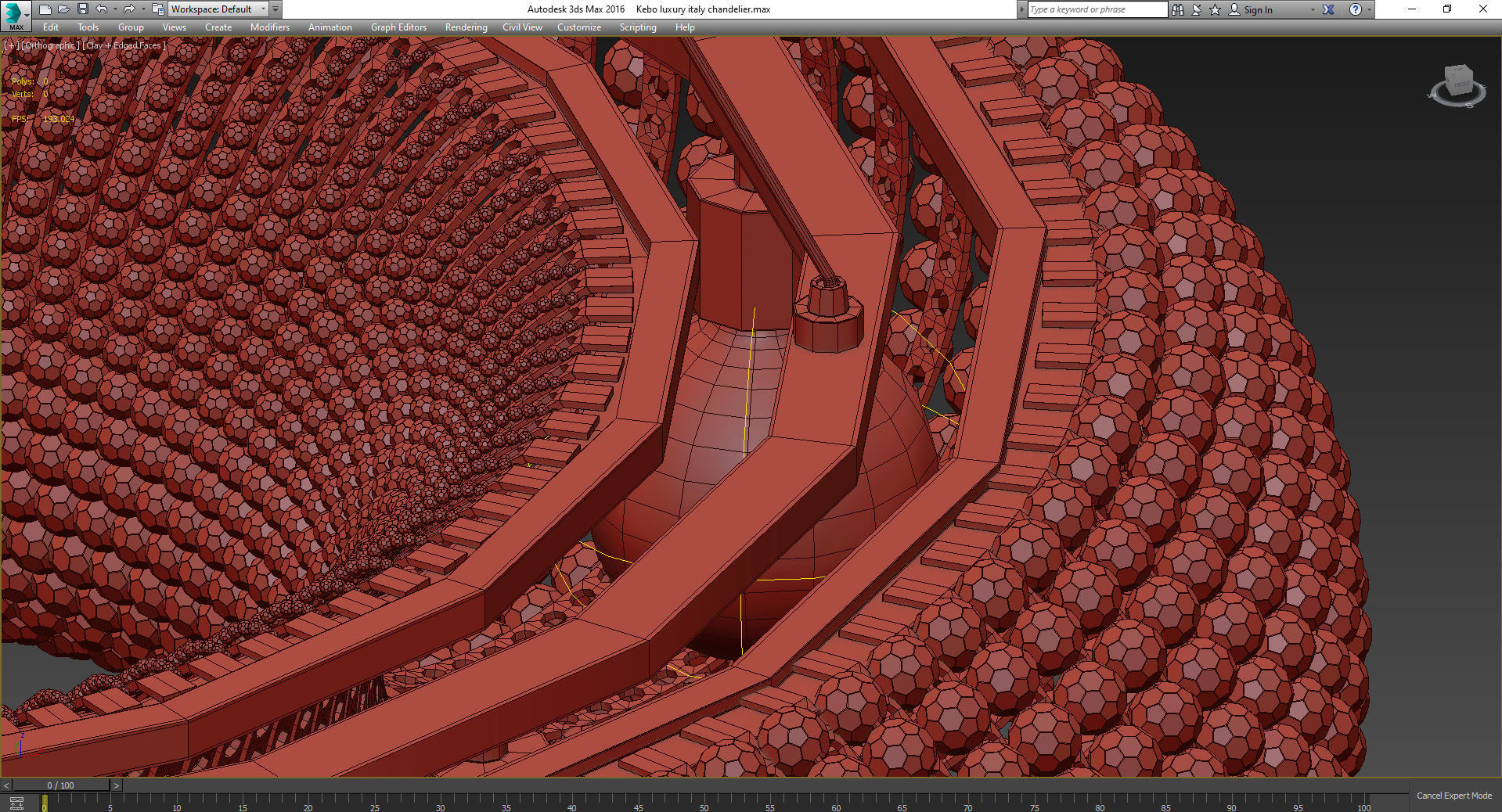
Task: Minimize the 3ds Max window
Action: [x=1412, y=9]
